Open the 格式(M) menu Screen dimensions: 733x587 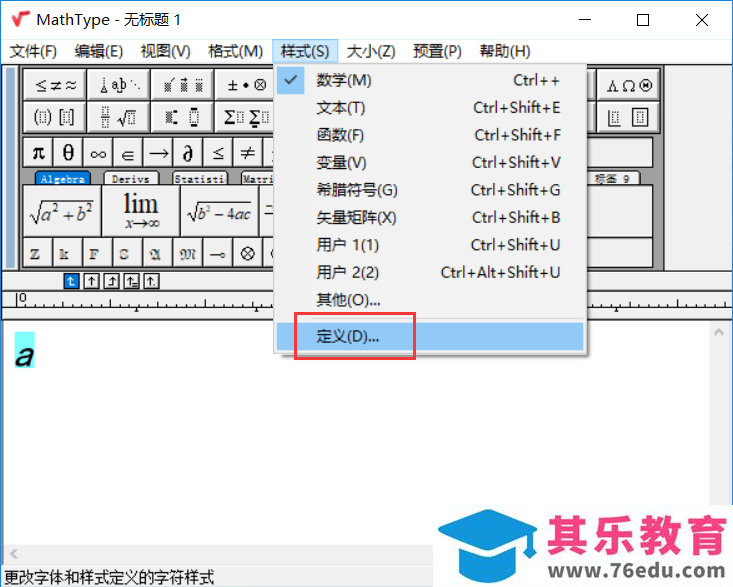[x=236, y=51]
